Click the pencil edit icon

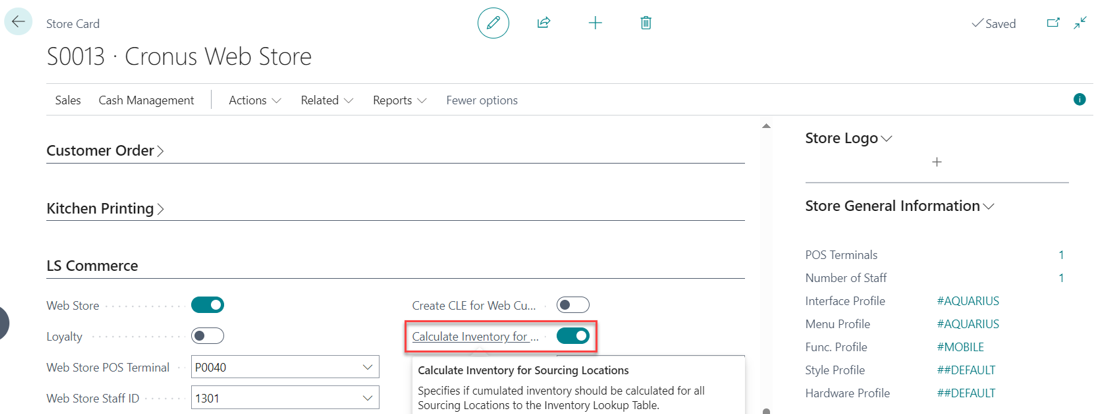click(493, 22)
